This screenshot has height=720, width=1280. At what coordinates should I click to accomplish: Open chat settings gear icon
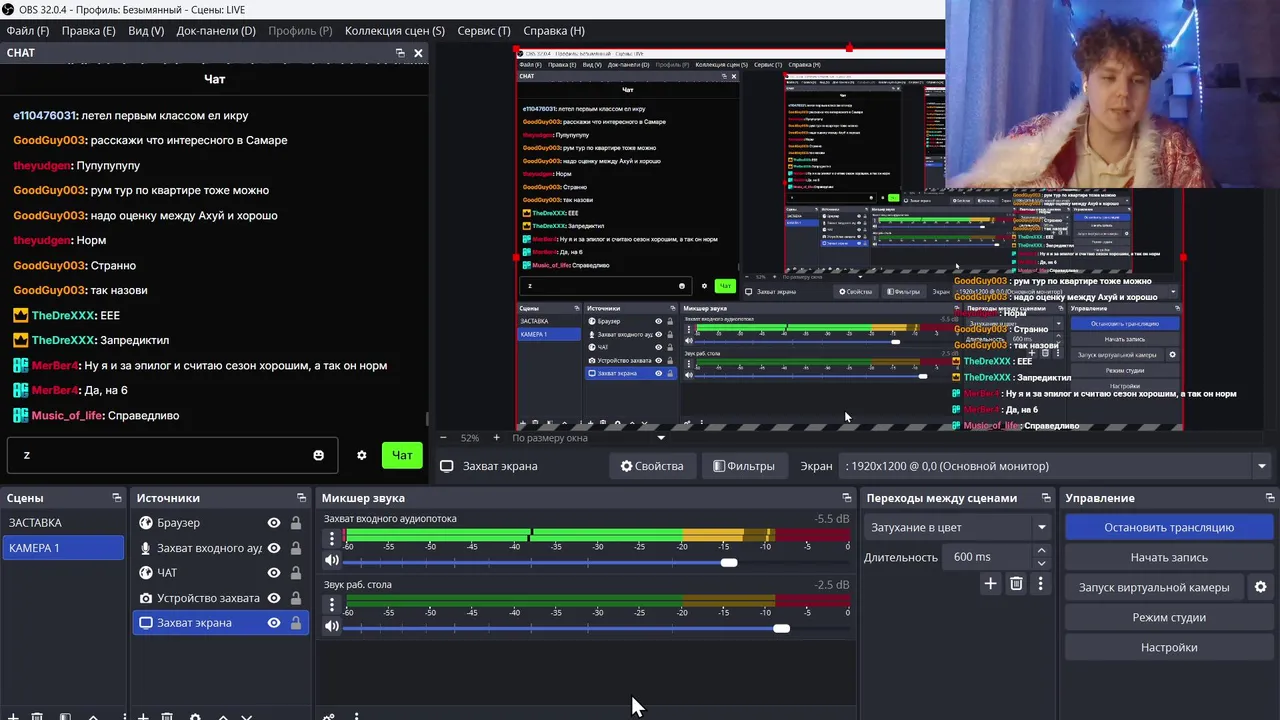pos(361,455)
